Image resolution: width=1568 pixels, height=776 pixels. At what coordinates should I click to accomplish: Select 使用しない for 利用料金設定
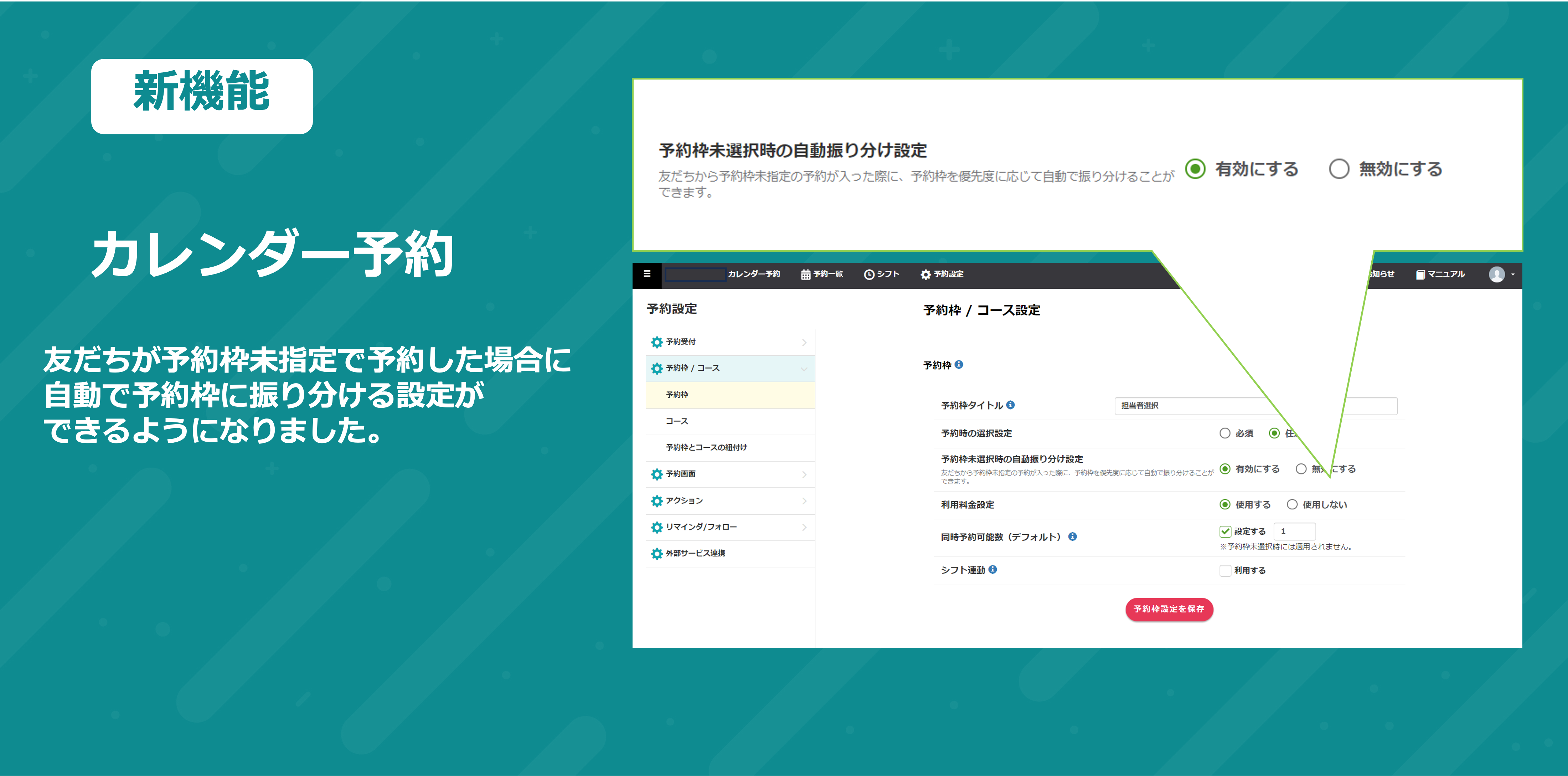[1292, 504]
